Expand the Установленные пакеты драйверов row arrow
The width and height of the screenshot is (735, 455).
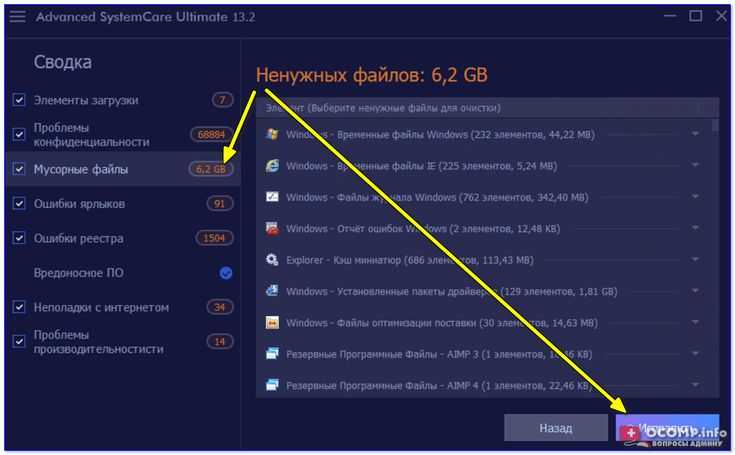pyautogui.click(x=695, y=291)
